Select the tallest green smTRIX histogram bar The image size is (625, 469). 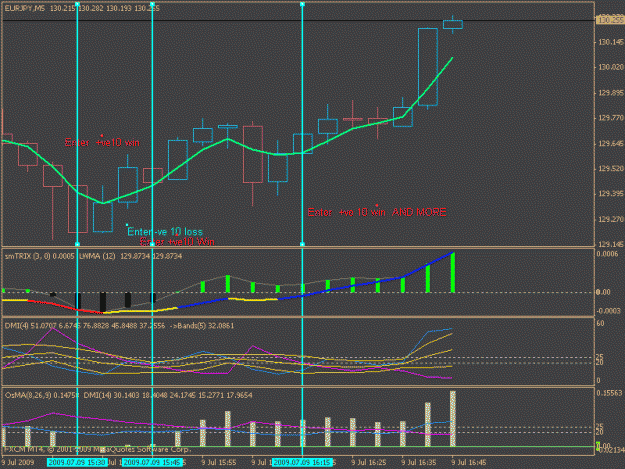[x=453, y=273]
